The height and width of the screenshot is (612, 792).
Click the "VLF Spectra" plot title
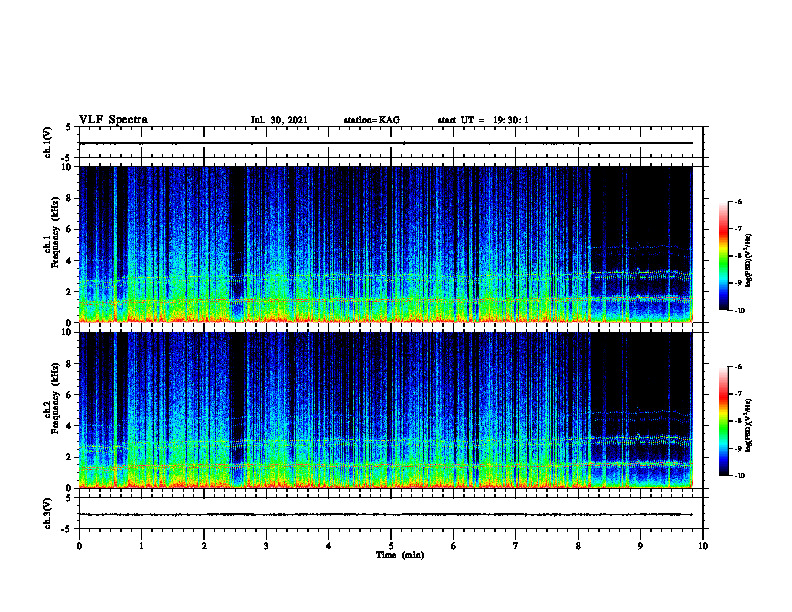coord(113,120)
